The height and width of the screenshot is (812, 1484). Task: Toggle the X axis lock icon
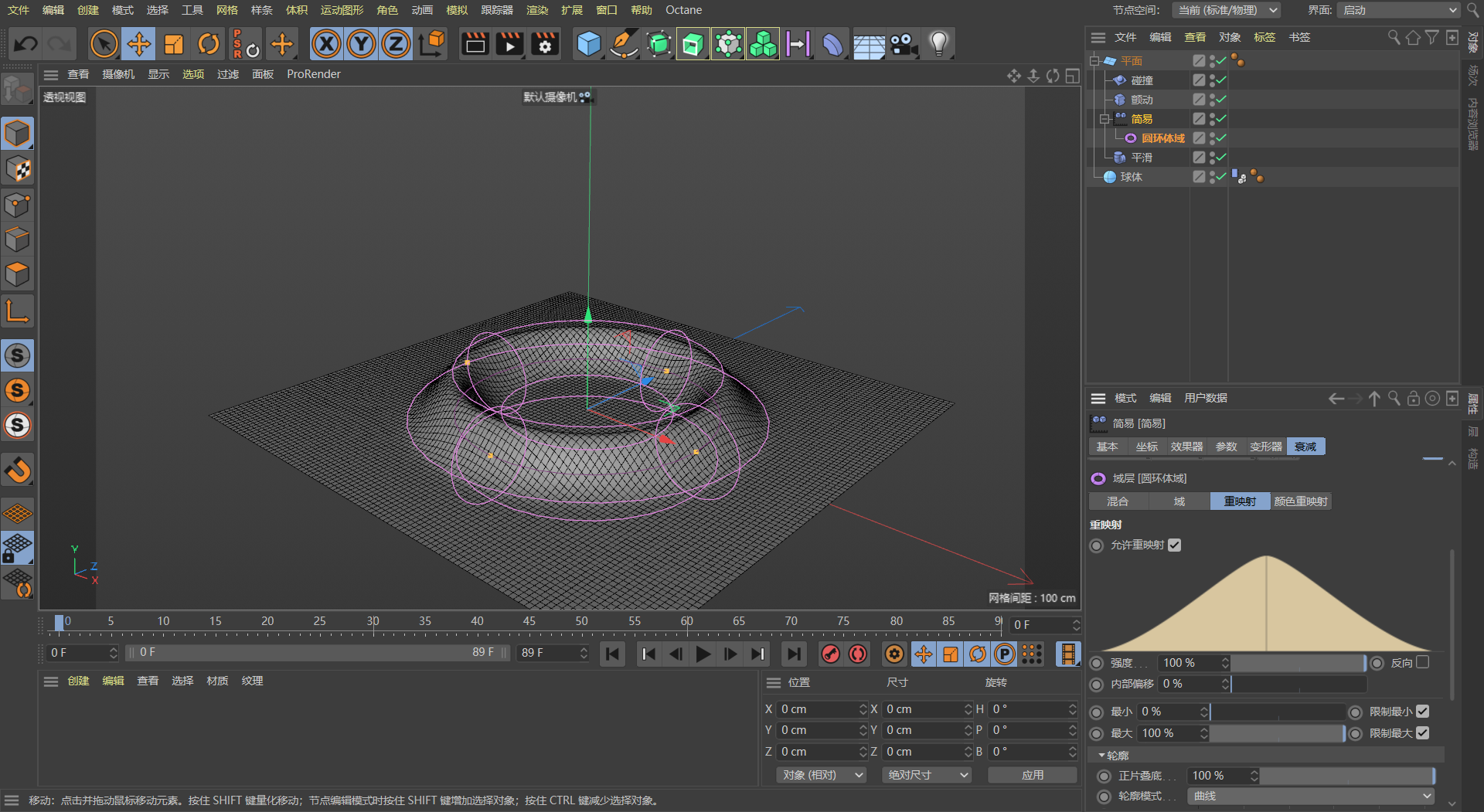point(326,44)
